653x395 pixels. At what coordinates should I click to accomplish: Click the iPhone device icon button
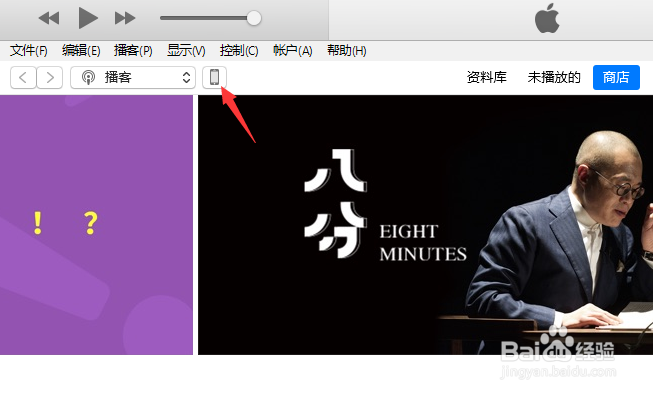[x=214, y=78]
